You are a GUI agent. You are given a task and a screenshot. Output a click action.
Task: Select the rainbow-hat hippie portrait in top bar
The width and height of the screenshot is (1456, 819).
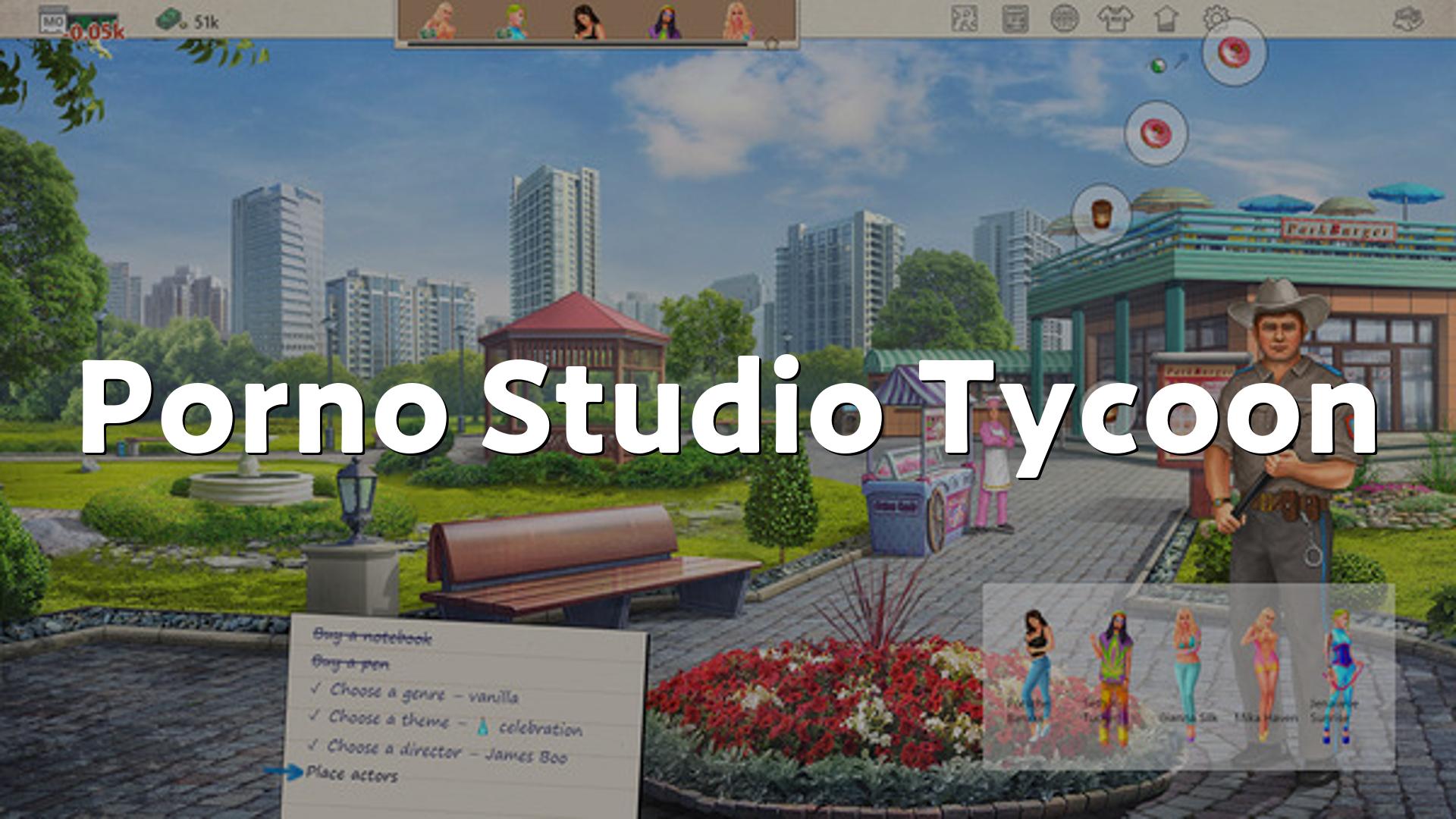coord(664,21)
